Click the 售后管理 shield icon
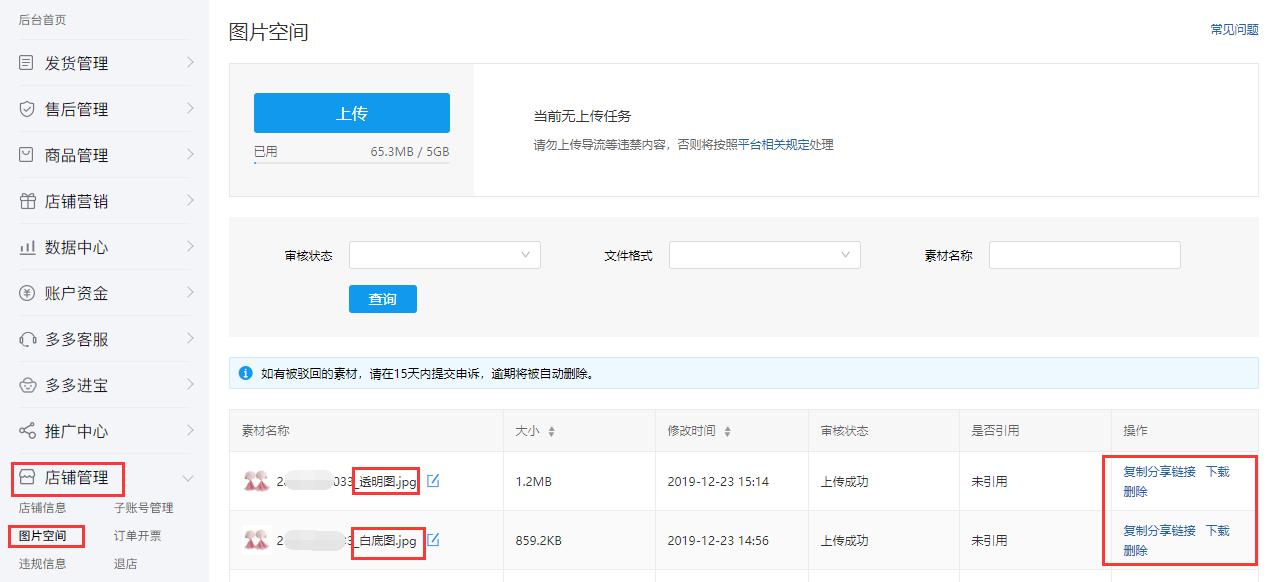 click(x=25, y=108)
